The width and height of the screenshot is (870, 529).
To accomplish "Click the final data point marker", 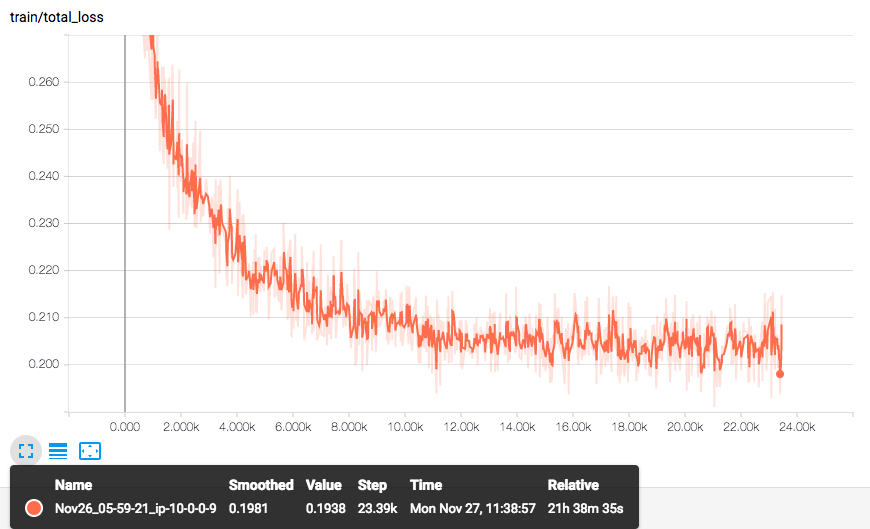I will point(780,374).
